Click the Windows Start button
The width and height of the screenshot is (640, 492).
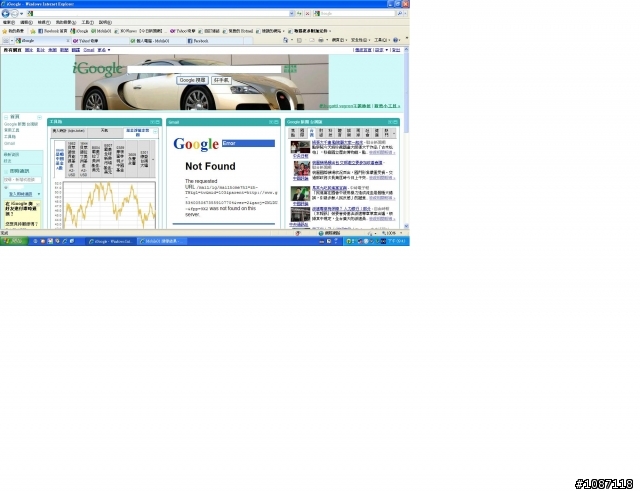(x=14, y=241)
